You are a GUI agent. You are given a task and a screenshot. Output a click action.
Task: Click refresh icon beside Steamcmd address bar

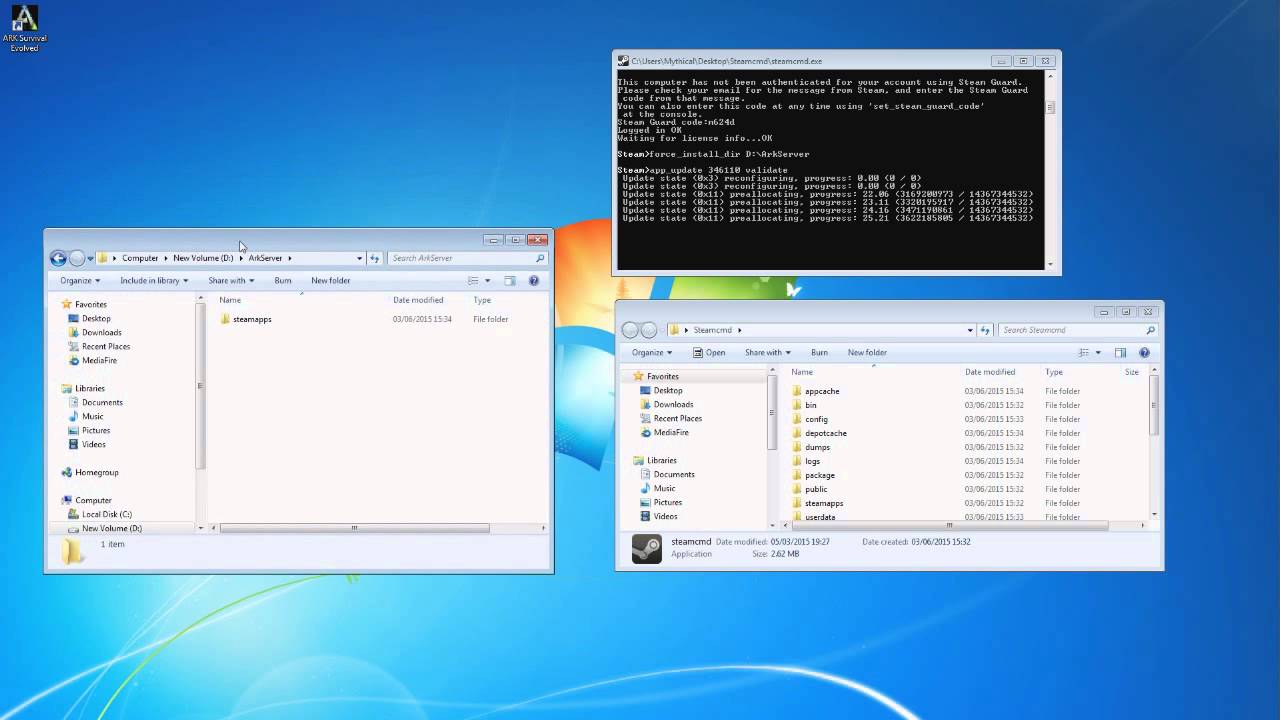[986, 330]
